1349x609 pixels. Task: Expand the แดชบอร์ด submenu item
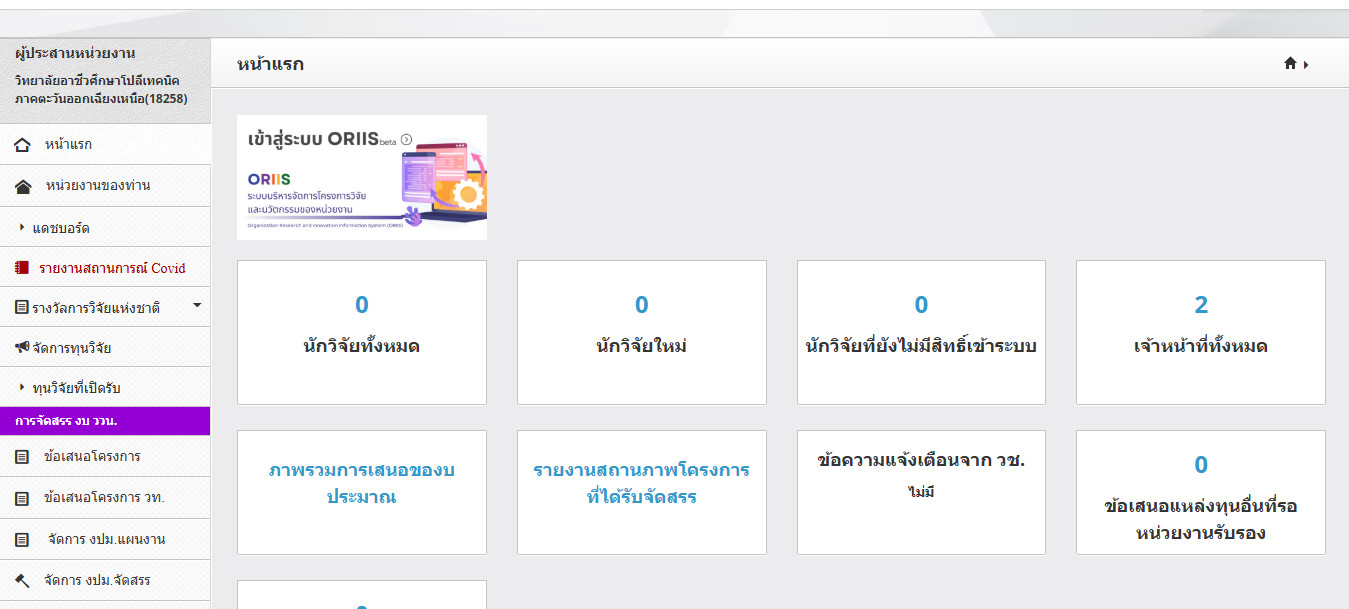(x=61, y=228)
